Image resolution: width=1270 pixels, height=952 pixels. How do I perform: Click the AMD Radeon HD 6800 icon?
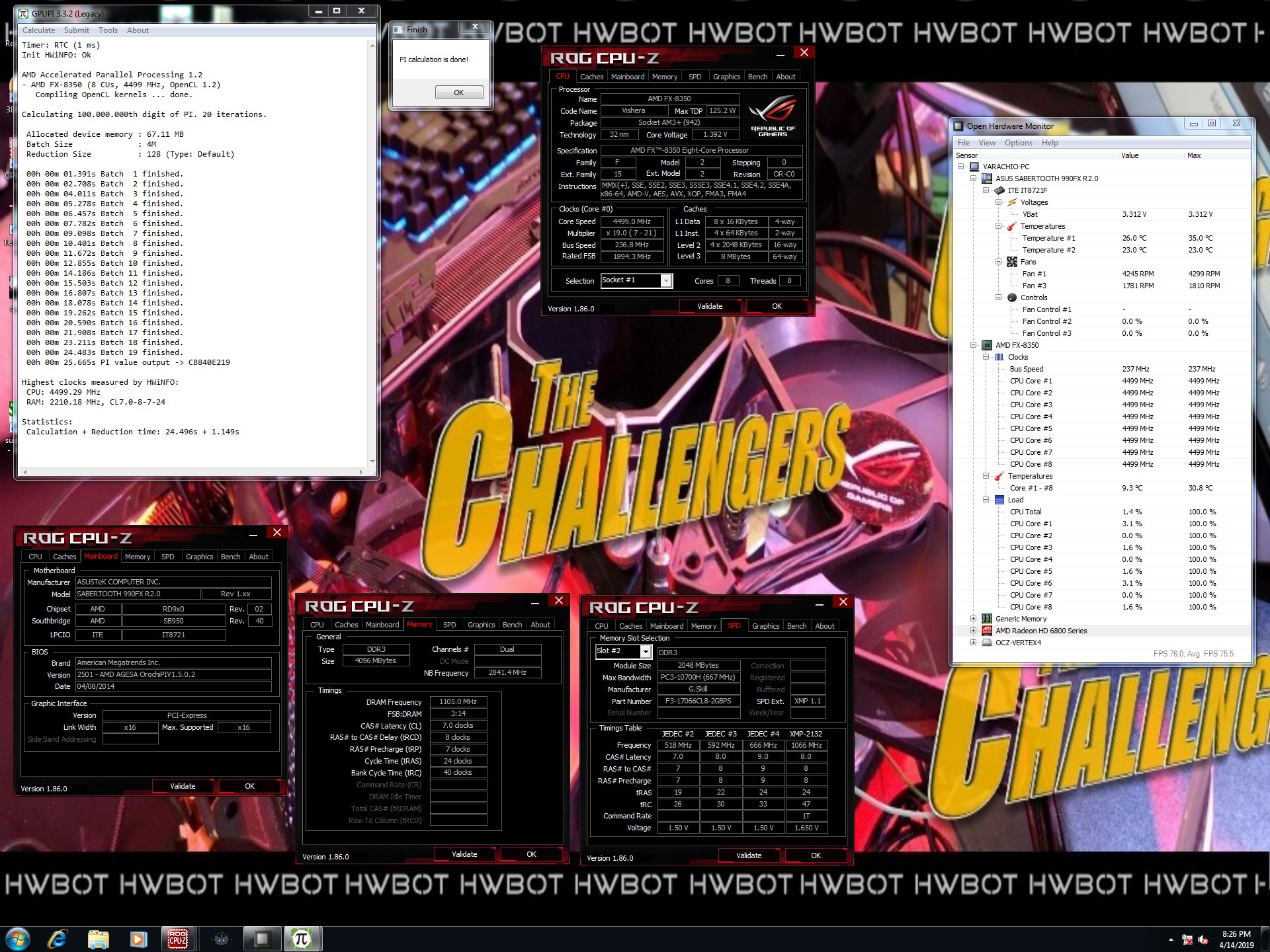(986, 631)
